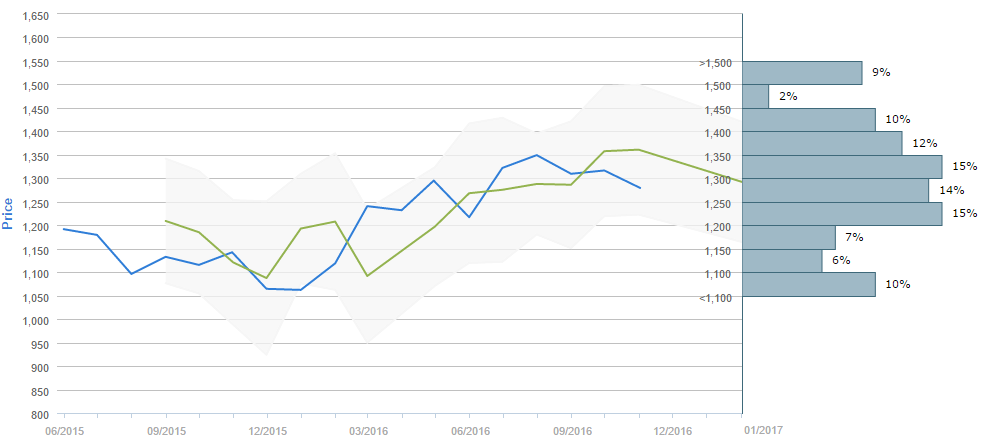Select the 12/2016 x-axis label
Viewport: 988px width, 440px height.
tap(673, 430)
